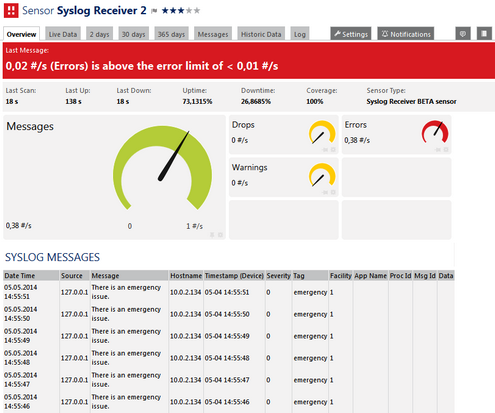The width and height of the screenshot is (495, 413).
Task: Sort table by Tag column
Action: (310, 276)
